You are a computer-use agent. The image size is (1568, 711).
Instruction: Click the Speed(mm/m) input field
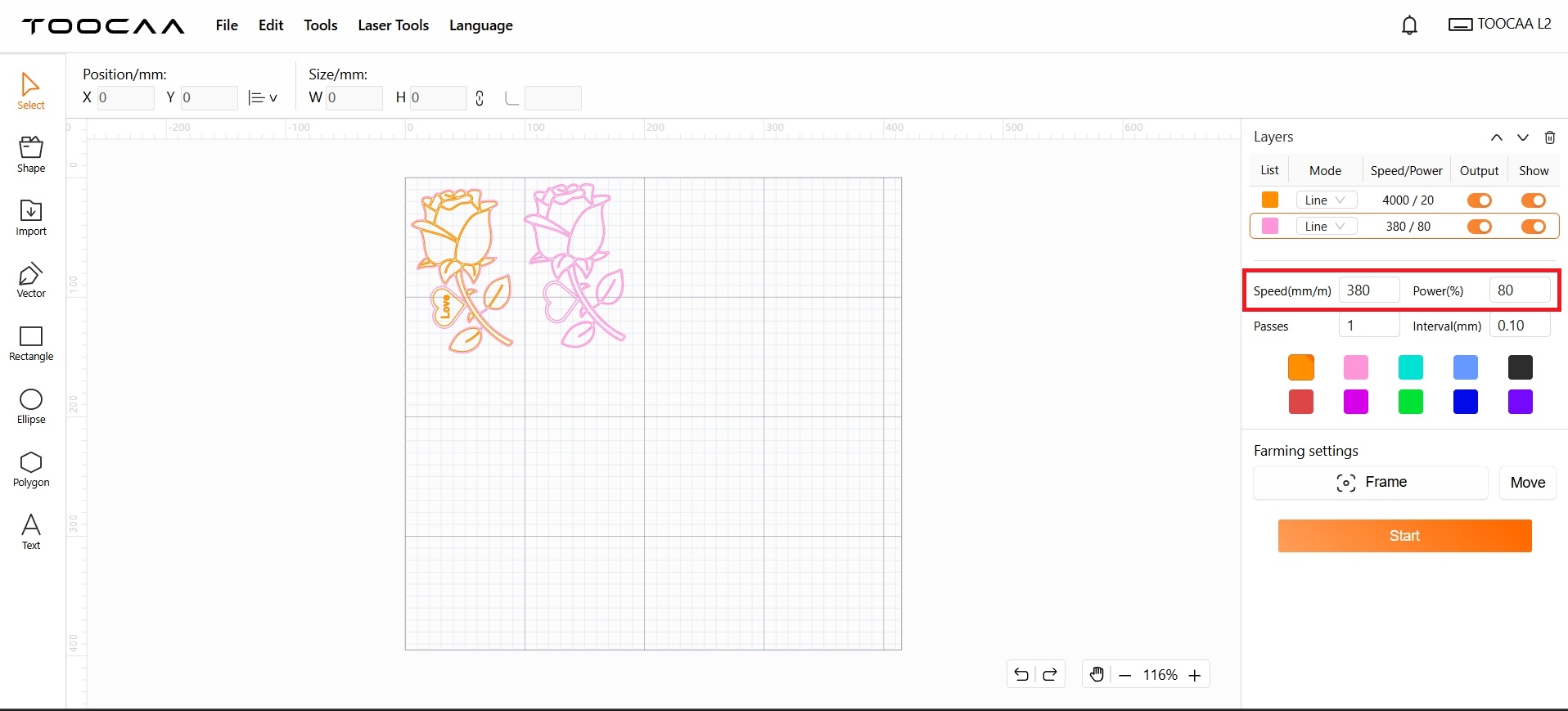click(1369, 290)
